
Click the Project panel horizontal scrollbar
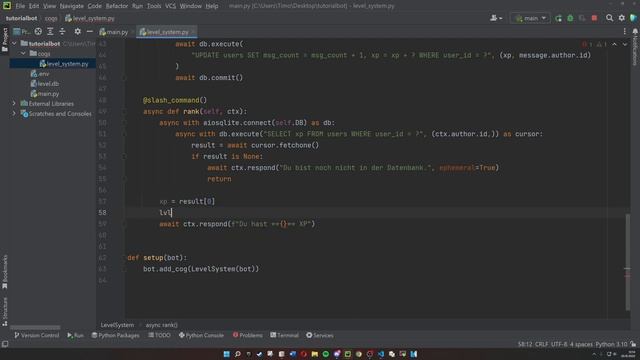point(35,327)
